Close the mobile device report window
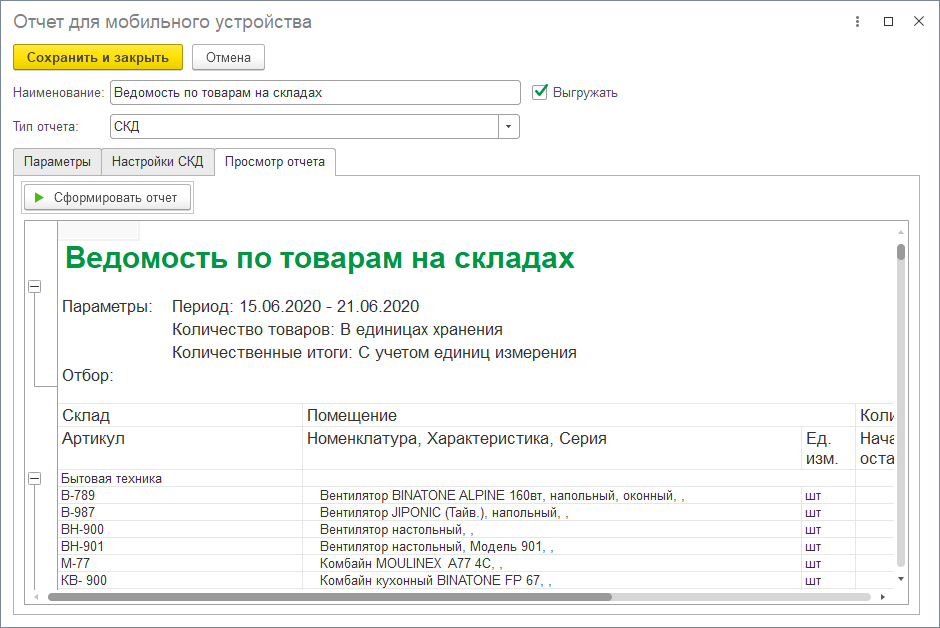The image size is (940, 628). (x=918, y=22)
